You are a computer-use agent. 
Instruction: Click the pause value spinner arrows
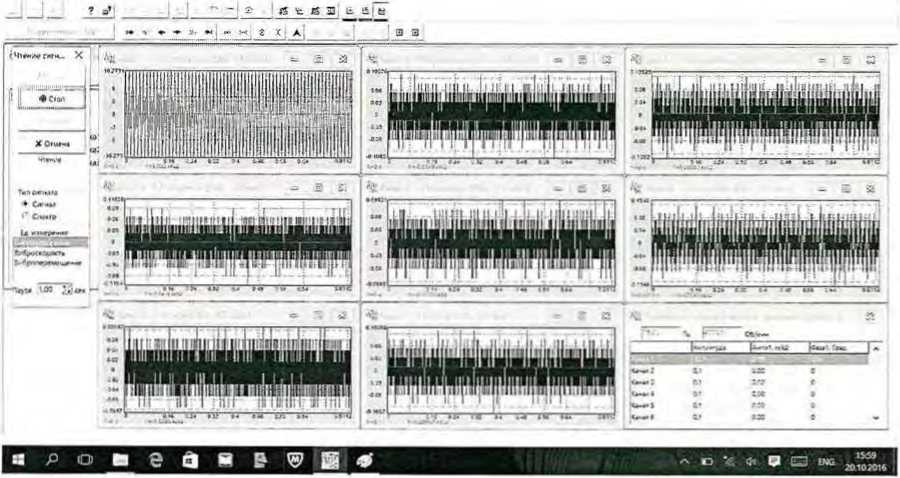(x=67, y=291)
